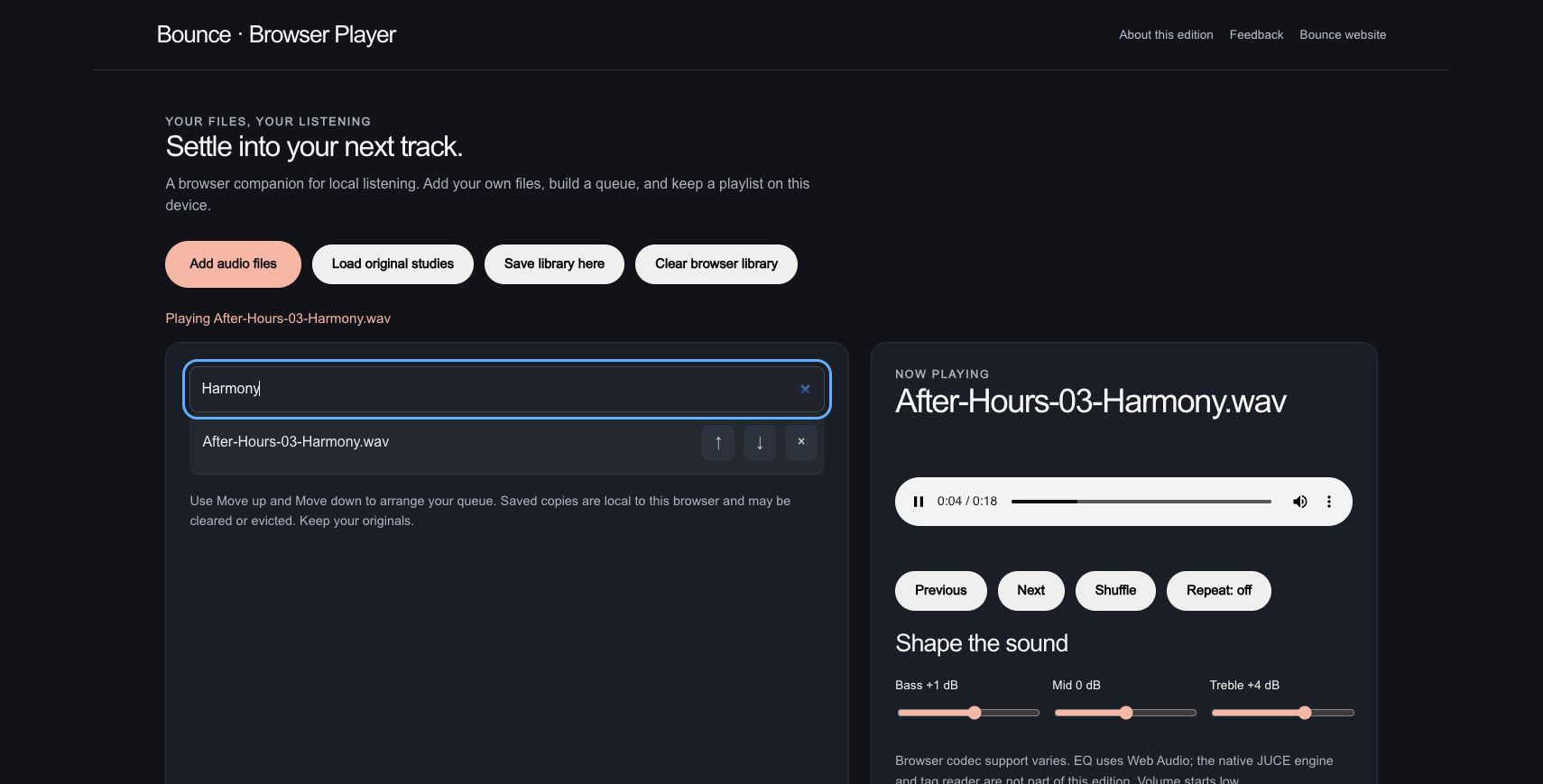Click the 0:04 / 0:18 time display
The width and height of the screenshot is (1543, 784).
pos(967,502)
